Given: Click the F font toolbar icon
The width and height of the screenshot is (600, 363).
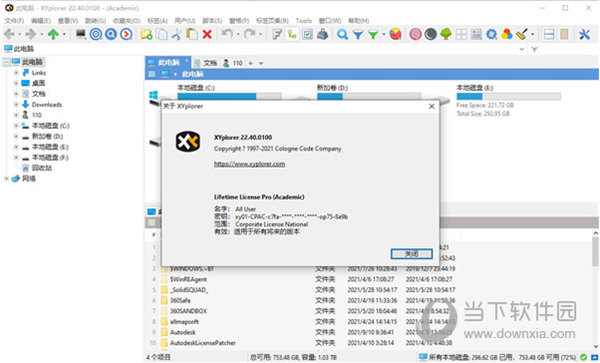Looking at the screenshot, I should [x=277, y=34].
